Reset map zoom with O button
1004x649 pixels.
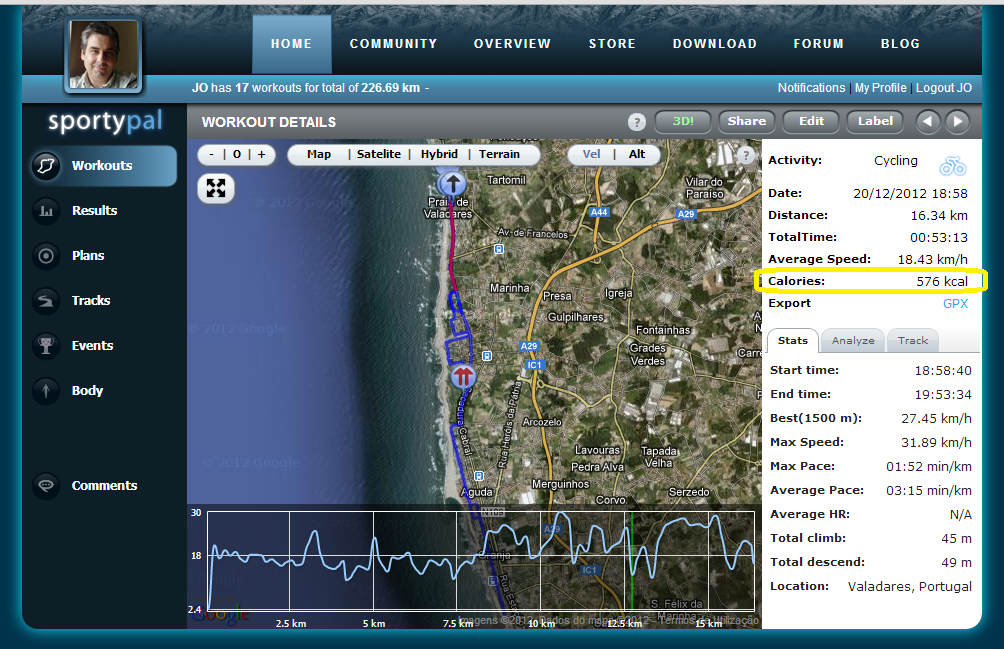click(237, 154)
